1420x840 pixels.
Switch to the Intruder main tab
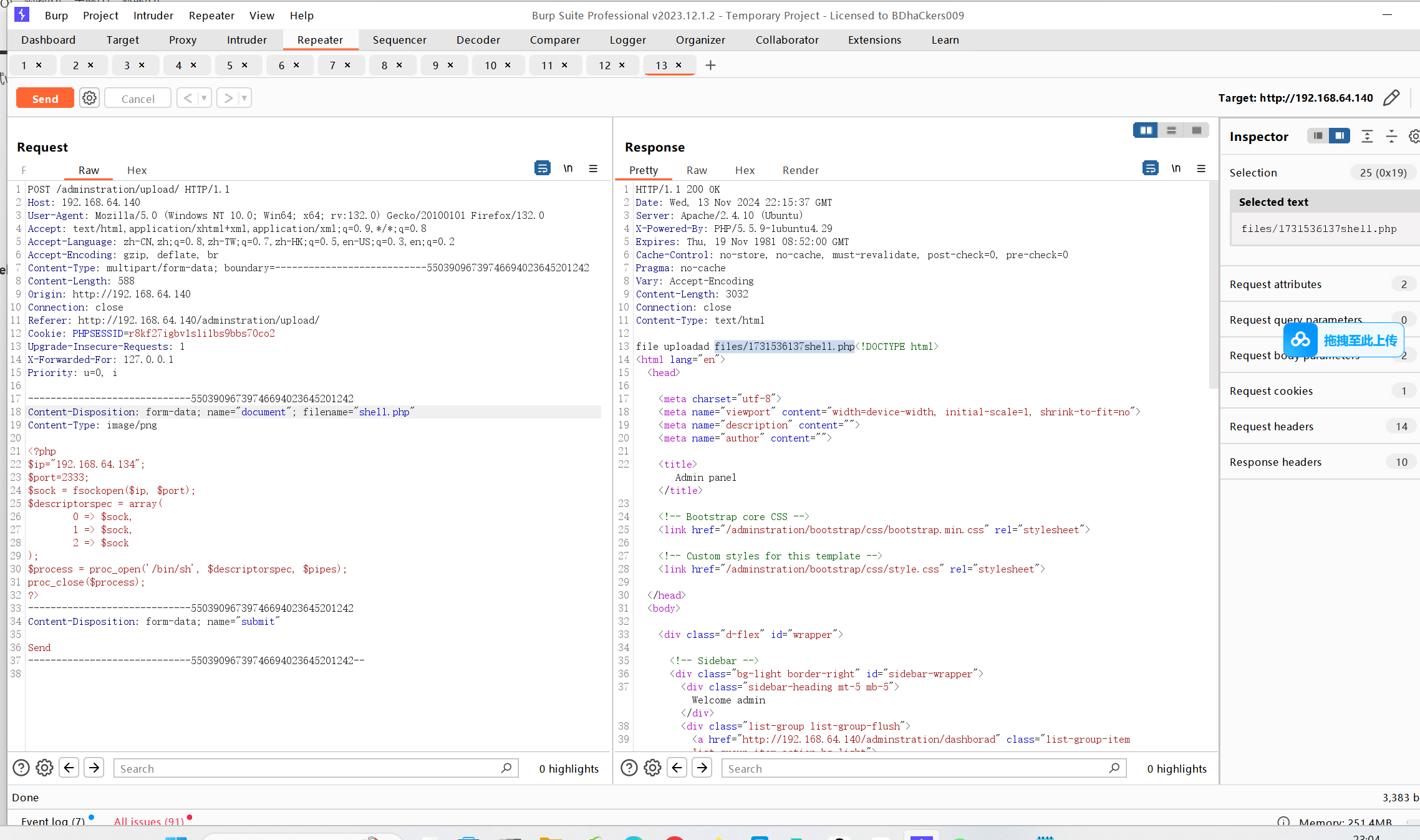[x=246, y=40]
